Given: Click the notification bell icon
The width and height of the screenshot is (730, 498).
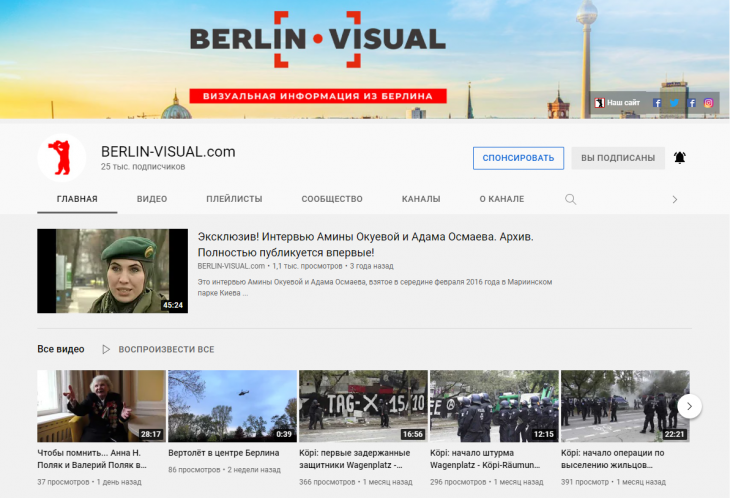Looking at the screenshot, I should [680, 158].
